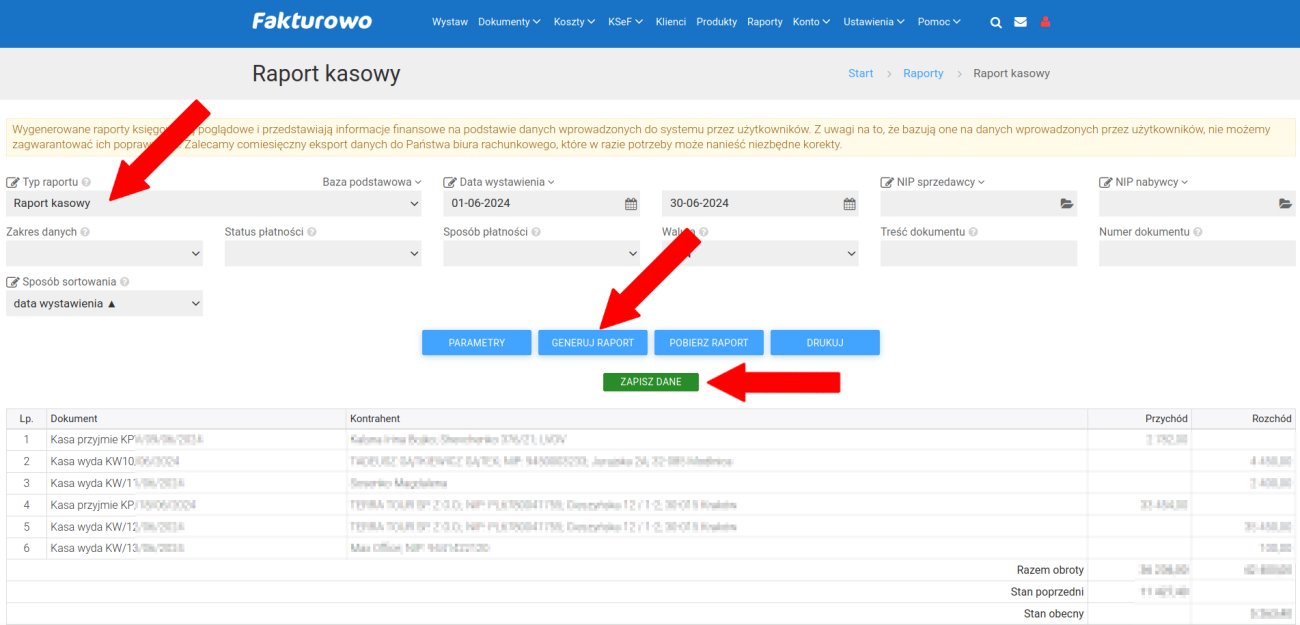
Task: Open Sposób sortowania dropdown
Action: 104,304
